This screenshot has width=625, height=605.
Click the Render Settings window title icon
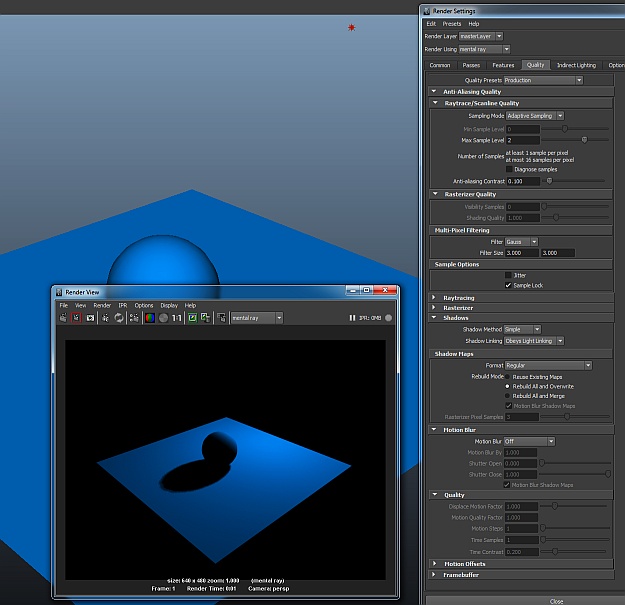pyautogui.click(x=426, y=11)
